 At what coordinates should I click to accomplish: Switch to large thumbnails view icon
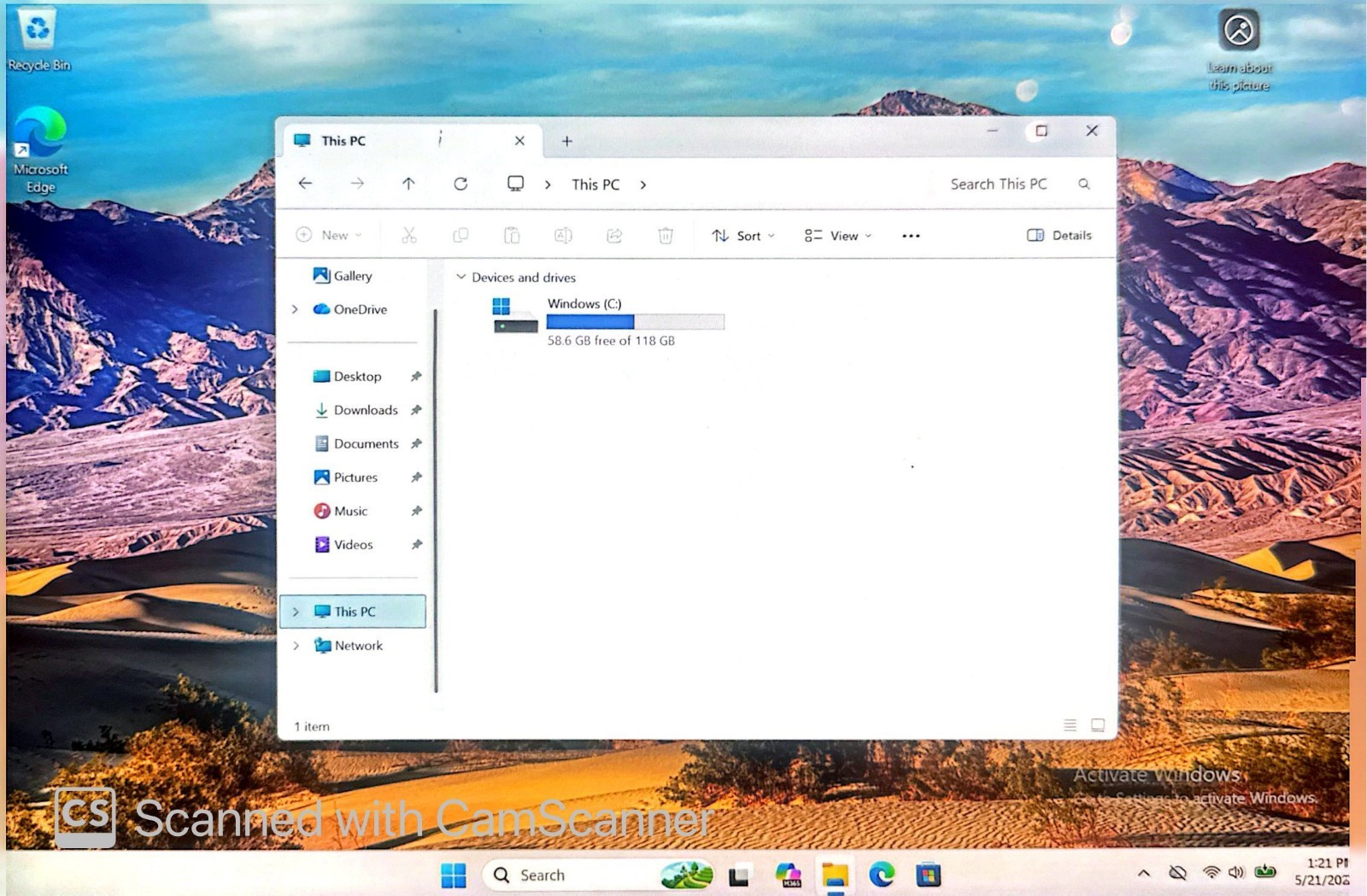1098,725
